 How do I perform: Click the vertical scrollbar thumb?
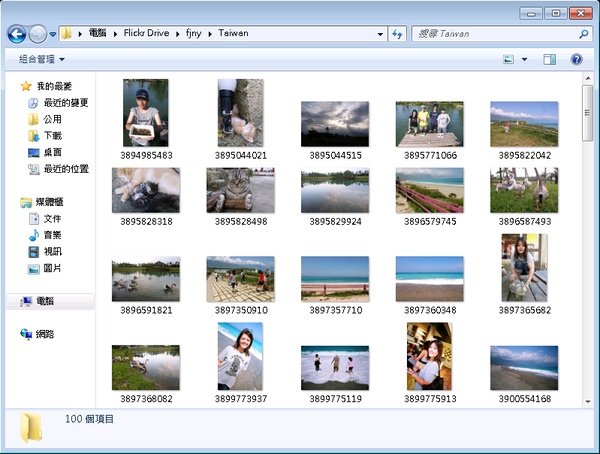(587, 113)
